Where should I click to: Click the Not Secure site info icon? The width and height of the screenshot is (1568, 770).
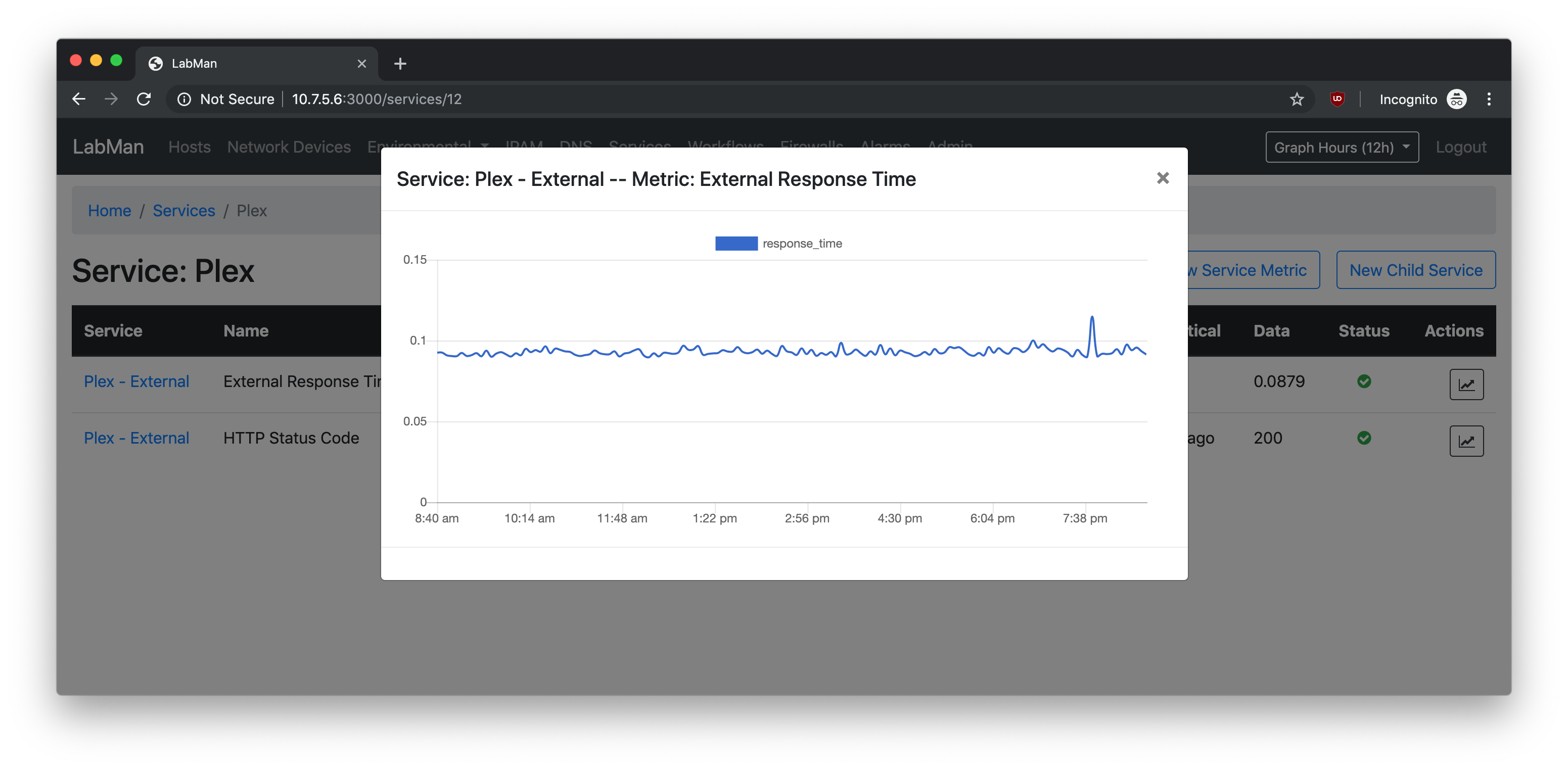coord(184,99)
